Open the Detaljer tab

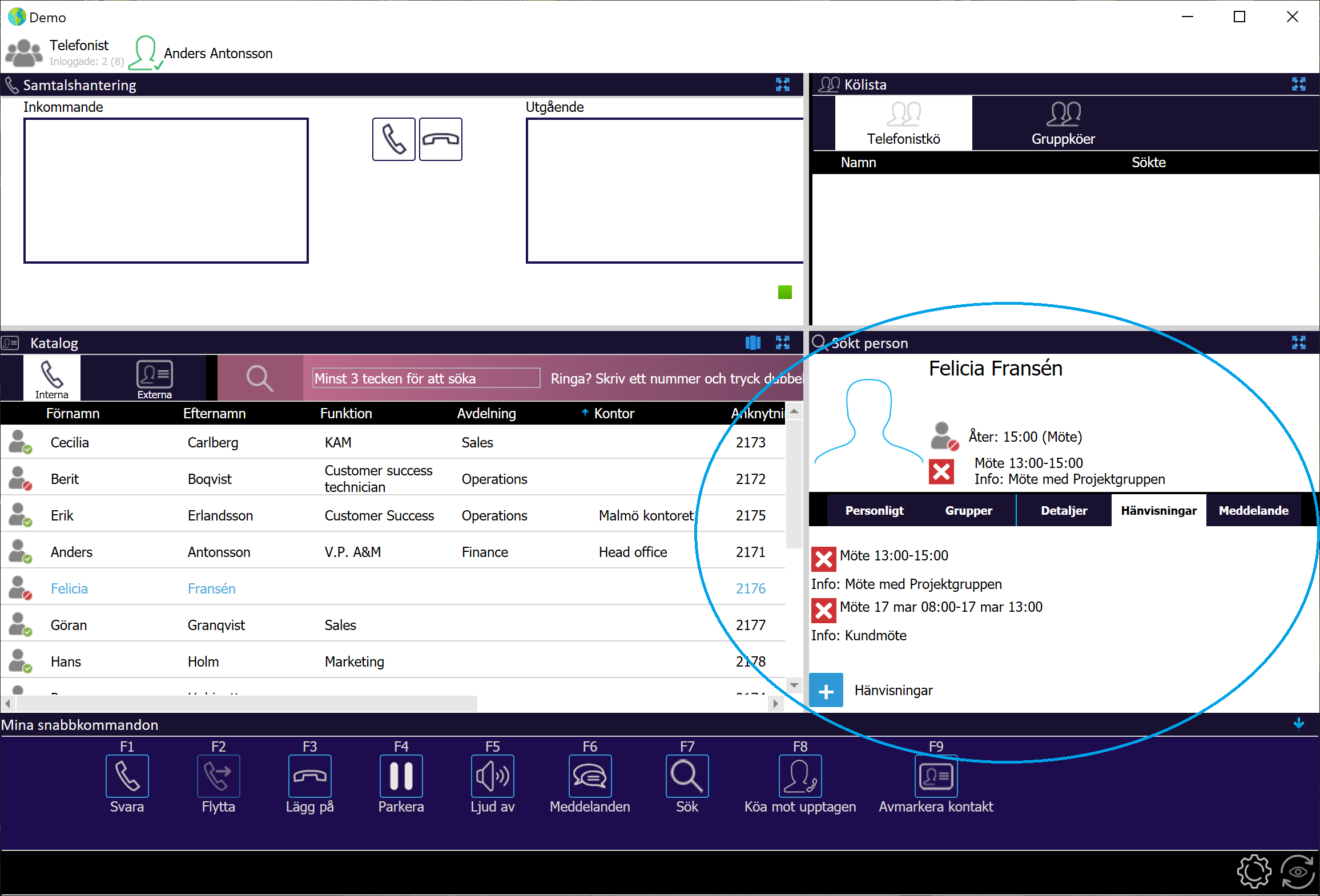coord(1064,510)
